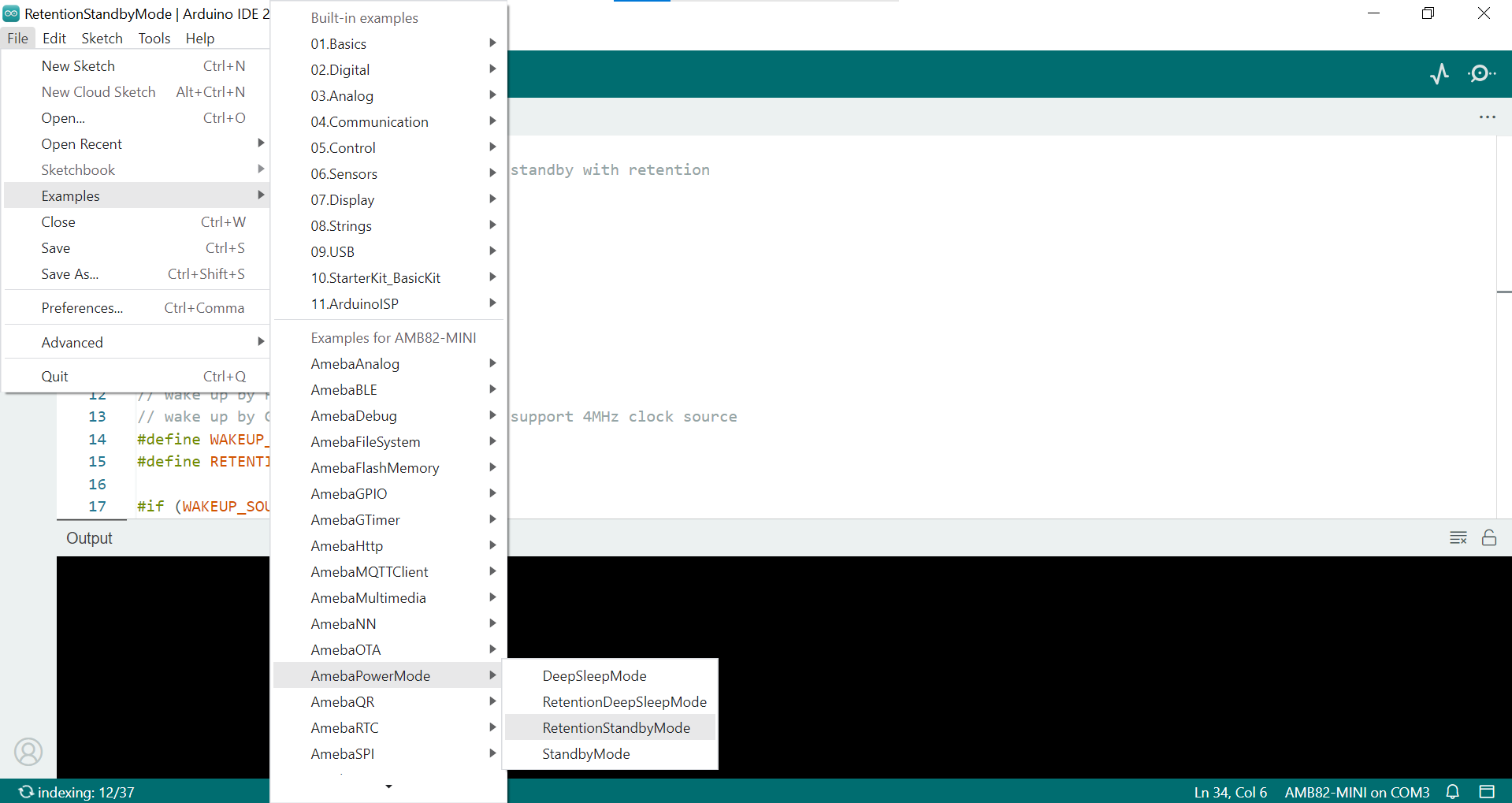Click the user account profile icon
The height and width of the screenshot is (803, 1512).
tap(28, 752)
